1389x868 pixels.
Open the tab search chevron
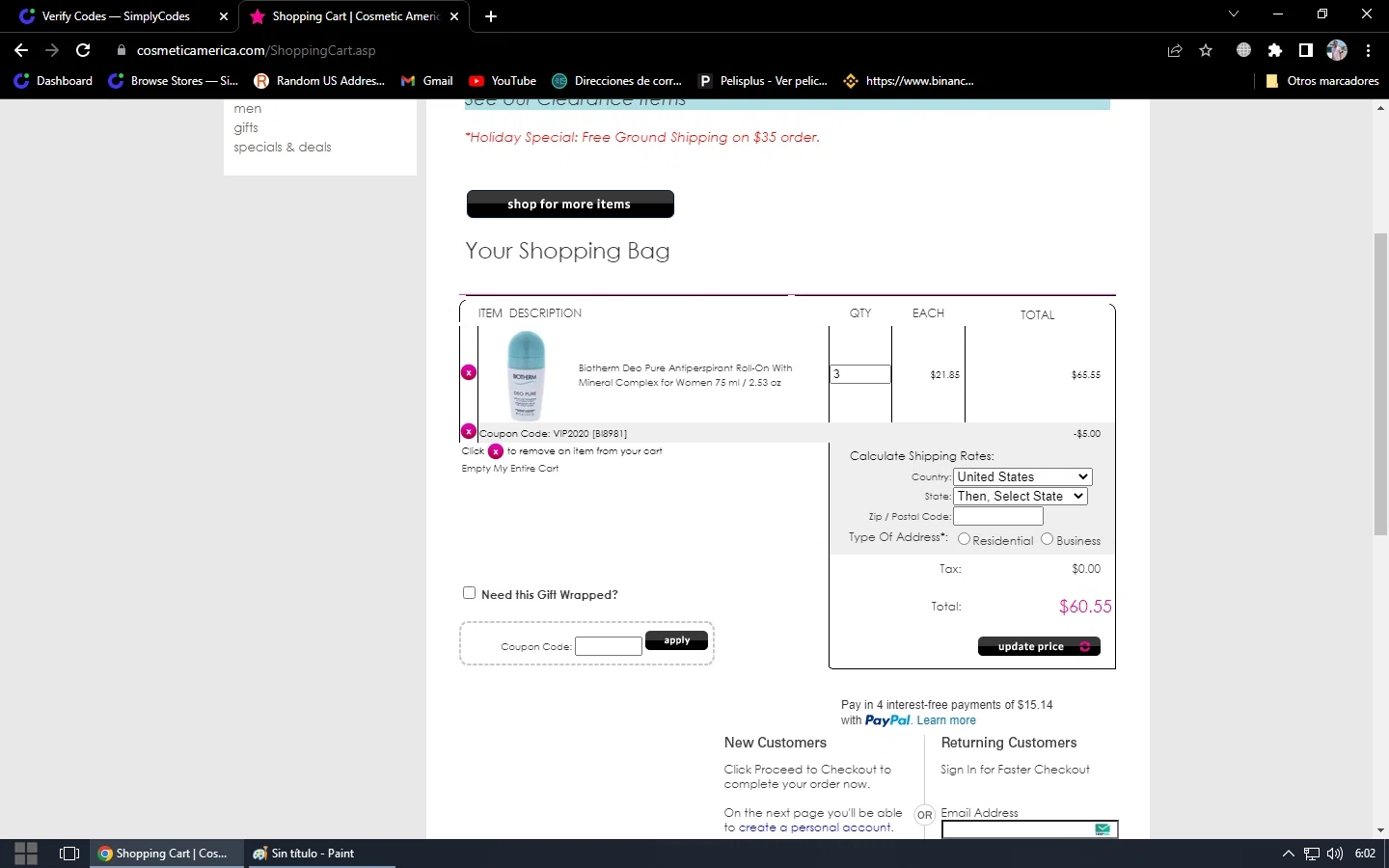click(x=1234, y=14)
